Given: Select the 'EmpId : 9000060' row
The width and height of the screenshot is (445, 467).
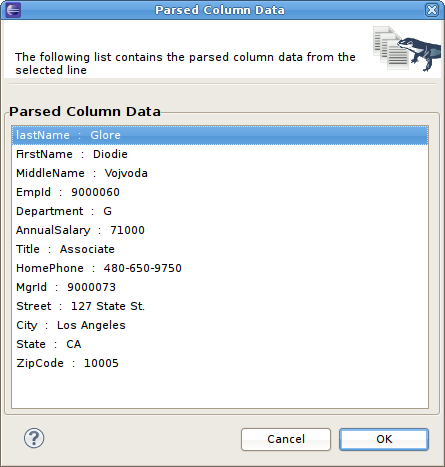Looking at the screenshot, I should pos(220,192).
